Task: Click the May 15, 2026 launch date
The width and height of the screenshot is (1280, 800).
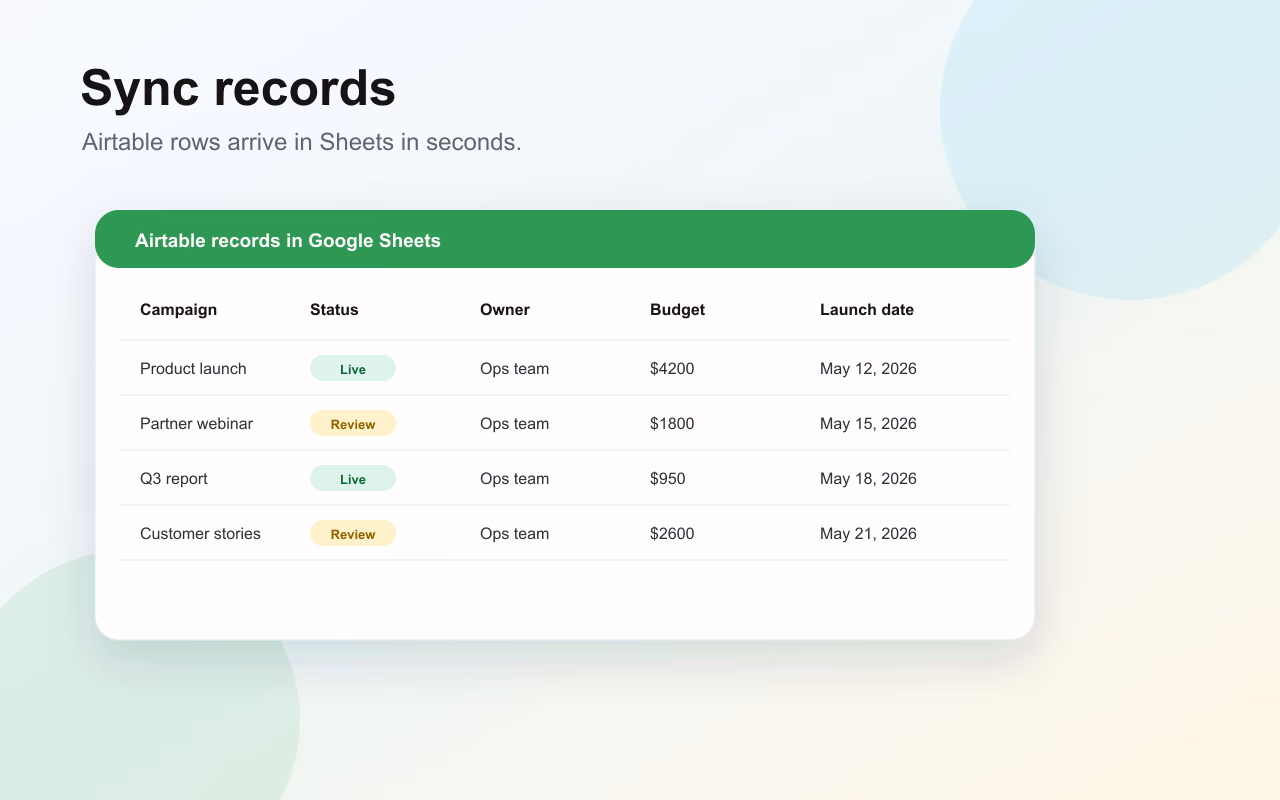Action: [868, 424]
